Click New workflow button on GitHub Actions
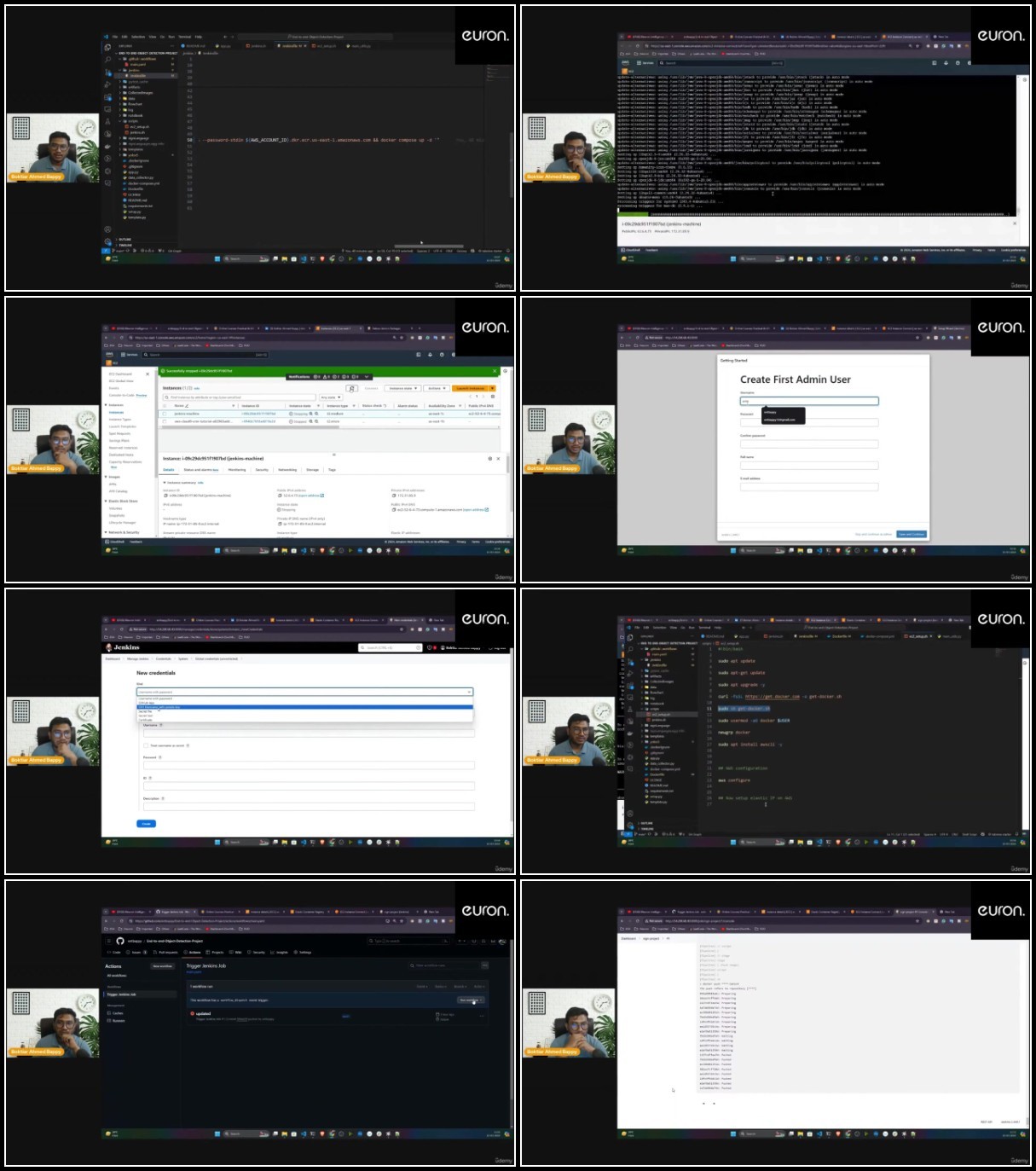1036x1171 pixels. [x=162, y=966]
